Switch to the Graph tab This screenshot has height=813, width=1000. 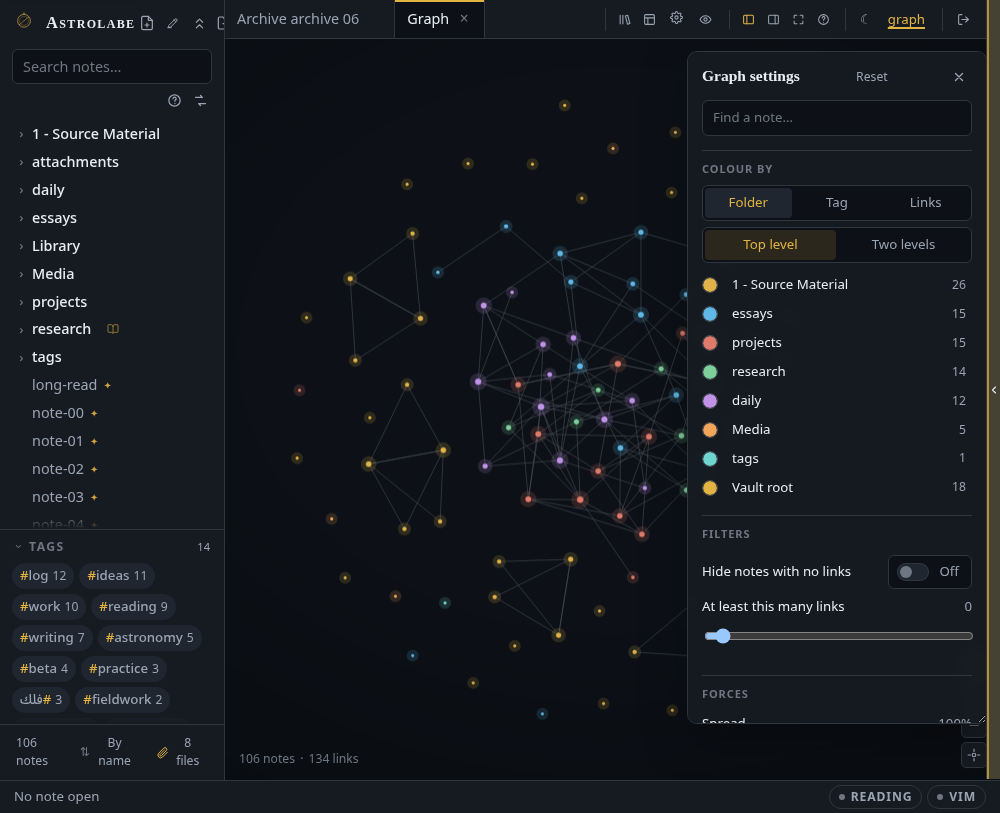(x=428, y=19)
